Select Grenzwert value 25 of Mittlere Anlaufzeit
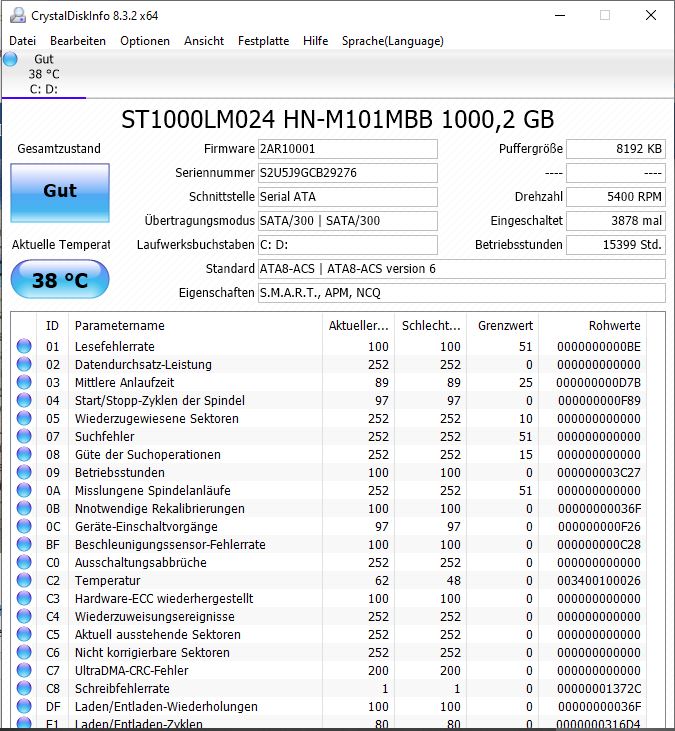This screenshot has height=731, width=675. click(526, 382)
